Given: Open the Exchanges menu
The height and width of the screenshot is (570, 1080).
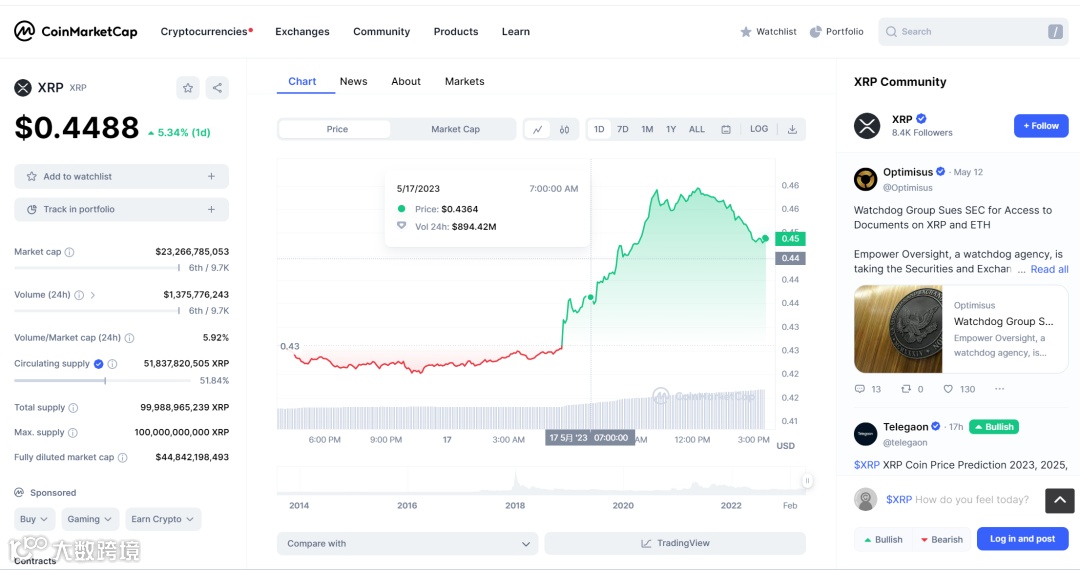Looking at the screenshot, I should (x=302, y=32).
